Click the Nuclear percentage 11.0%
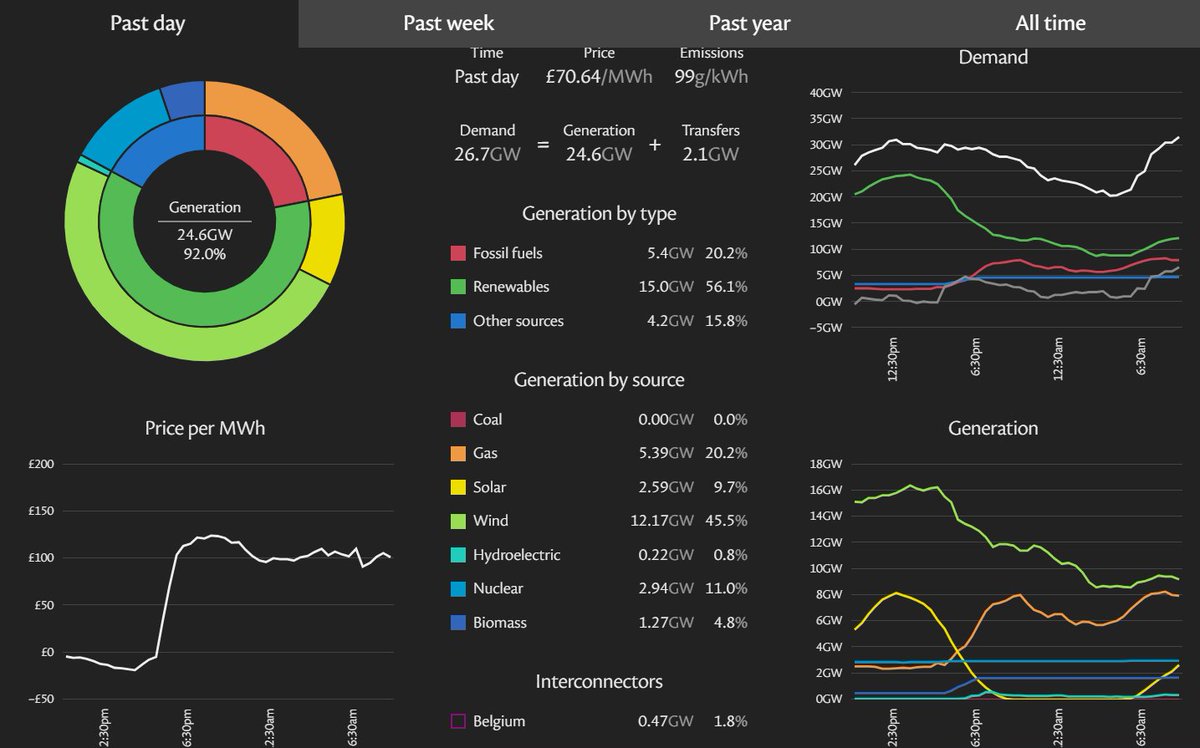 [x=725, y=589]
